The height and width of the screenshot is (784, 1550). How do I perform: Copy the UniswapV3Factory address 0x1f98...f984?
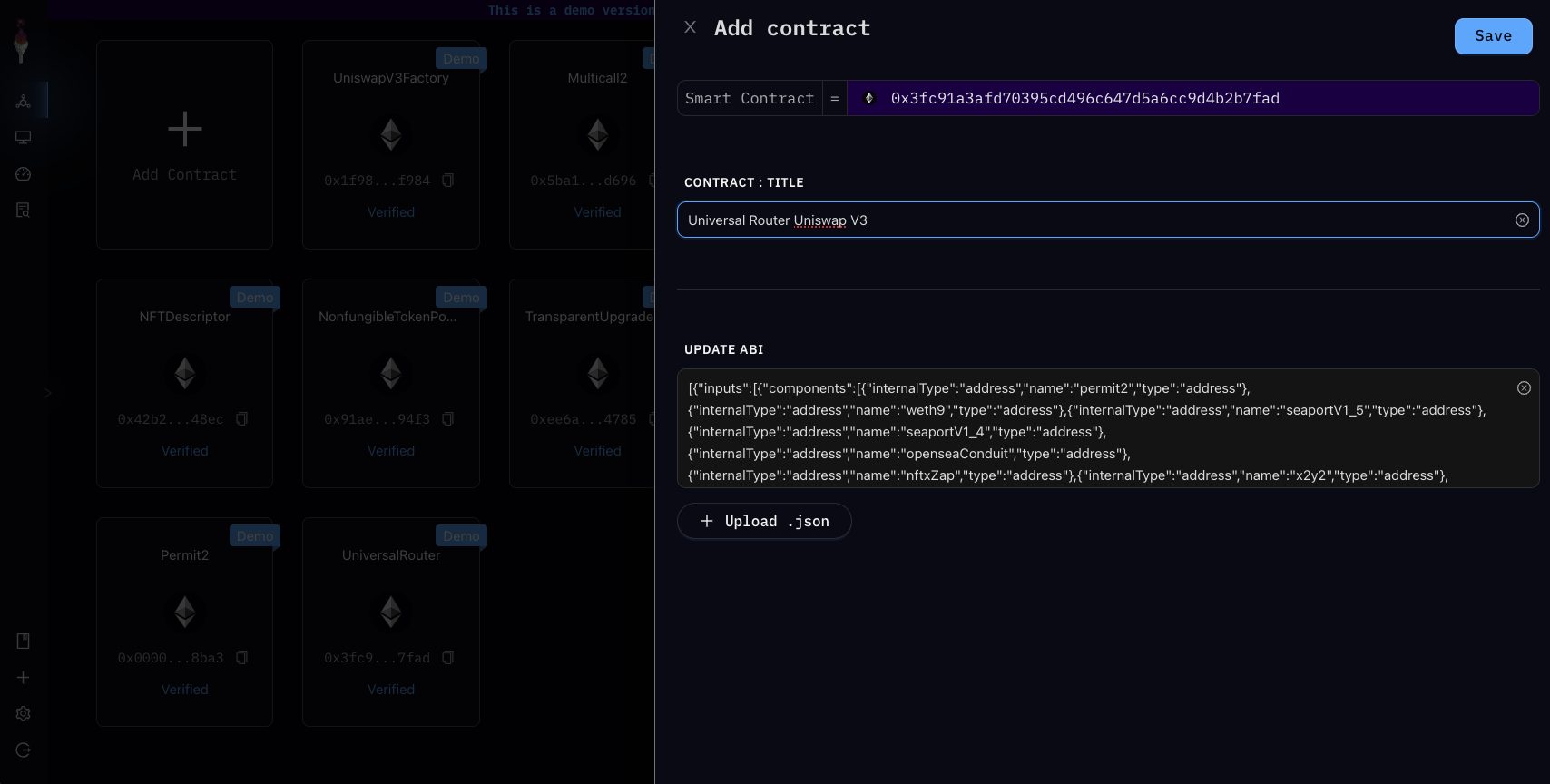448,181
